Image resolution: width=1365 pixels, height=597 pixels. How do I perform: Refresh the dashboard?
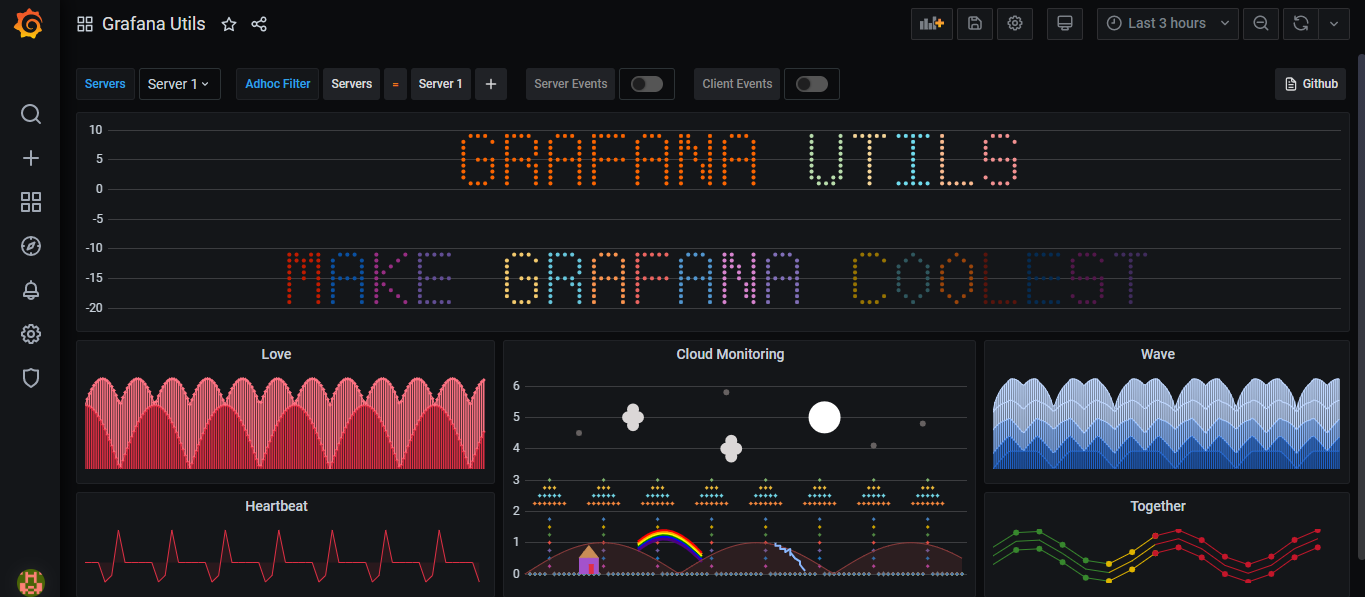[x=1301, y=24]
